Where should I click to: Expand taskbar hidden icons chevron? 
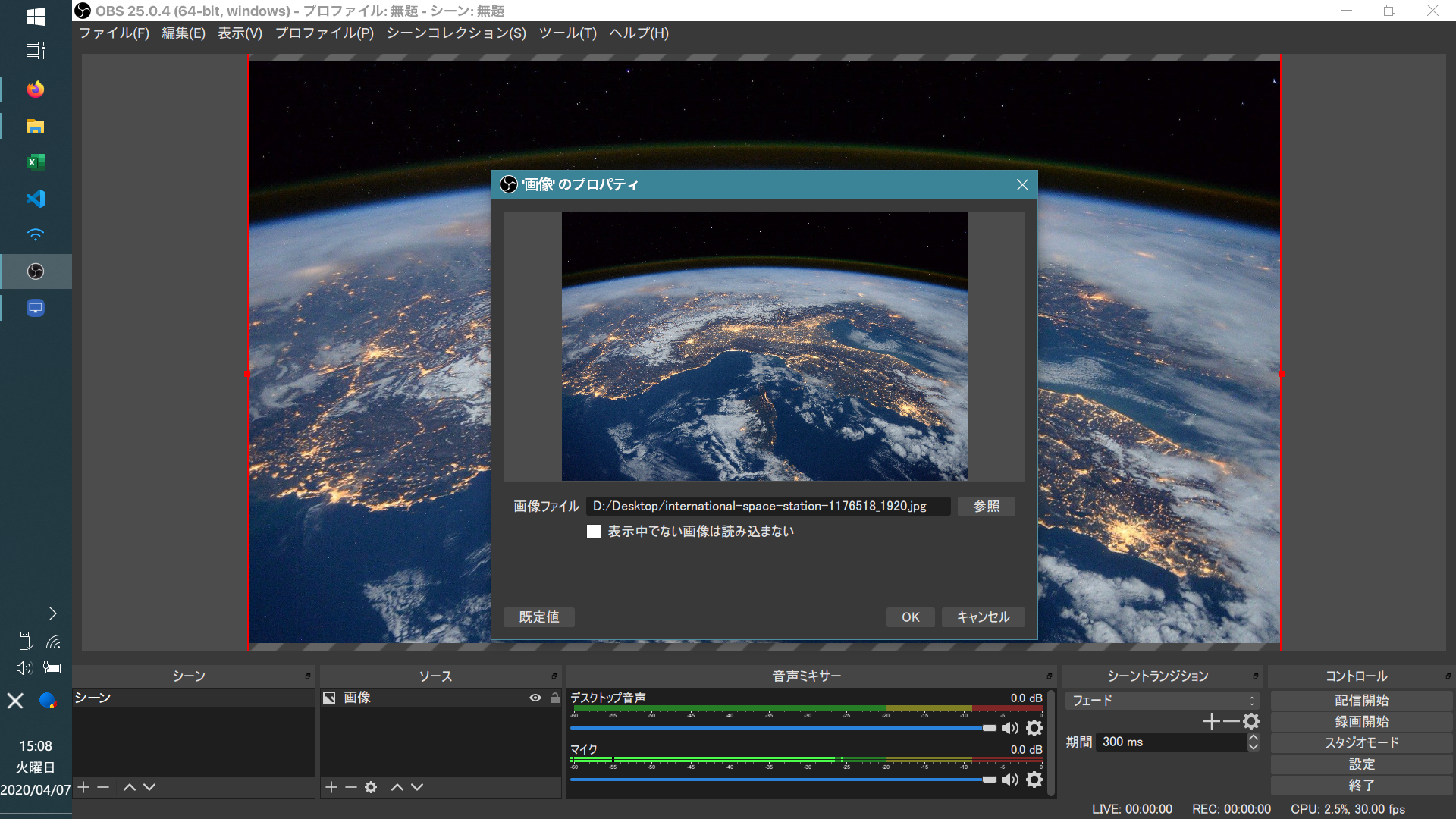tap(52, 613)
